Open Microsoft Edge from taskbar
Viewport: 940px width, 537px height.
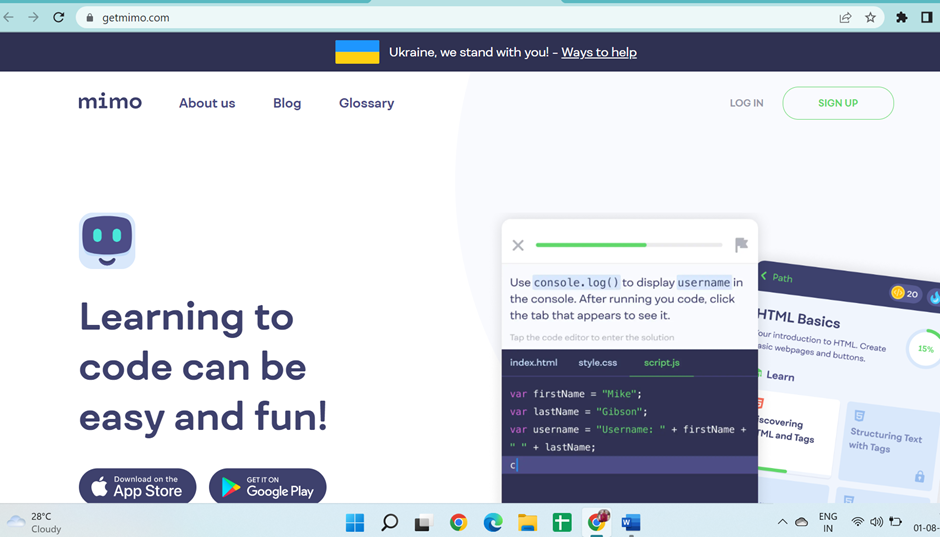pyautogui.click(x=493, y=523)
